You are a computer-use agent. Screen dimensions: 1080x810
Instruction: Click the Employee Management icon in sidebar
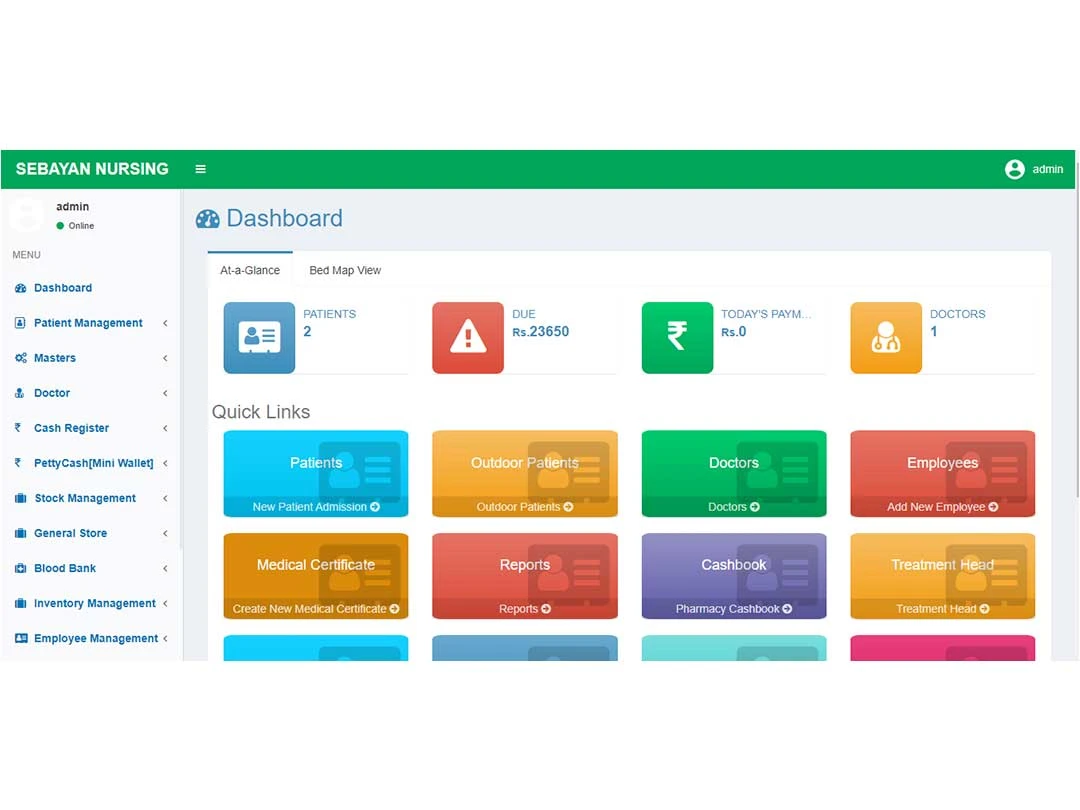pos(23,638)
